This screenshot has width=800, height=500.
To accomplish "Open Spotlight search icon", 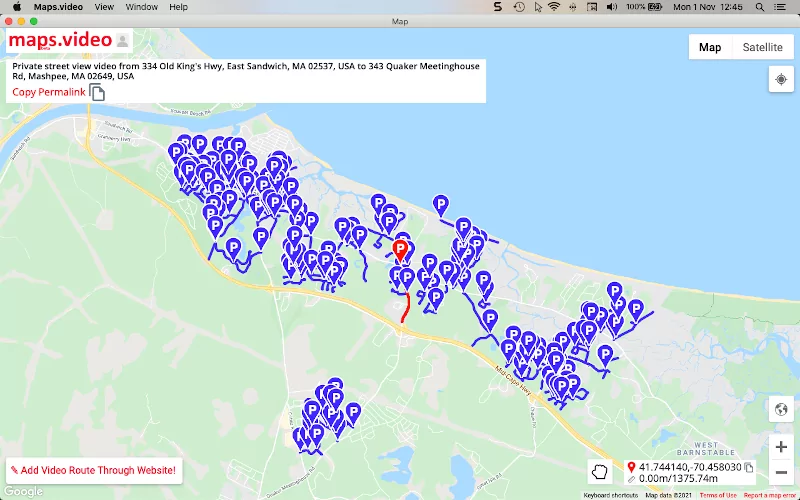I will (x=760, y=7).
